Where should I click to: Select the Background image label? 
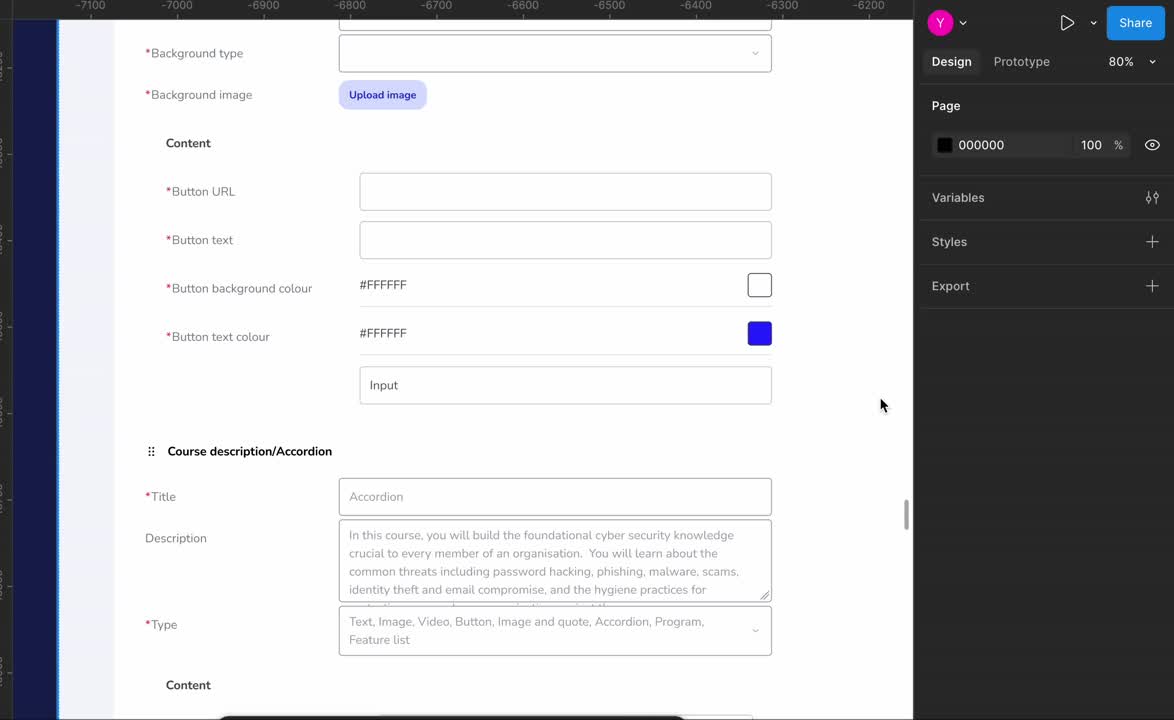[198, 95]
